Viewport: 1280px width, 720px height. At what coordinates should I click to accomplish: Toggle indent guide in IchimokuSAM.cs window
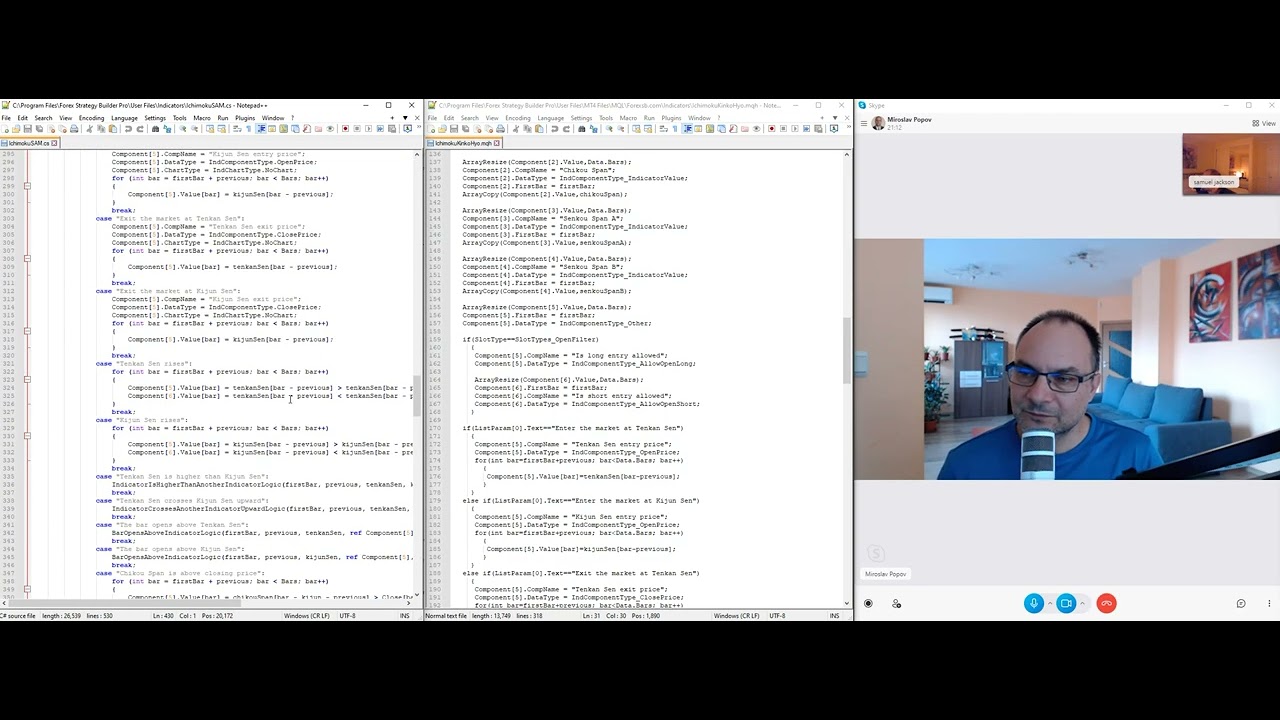coord(260,129)
